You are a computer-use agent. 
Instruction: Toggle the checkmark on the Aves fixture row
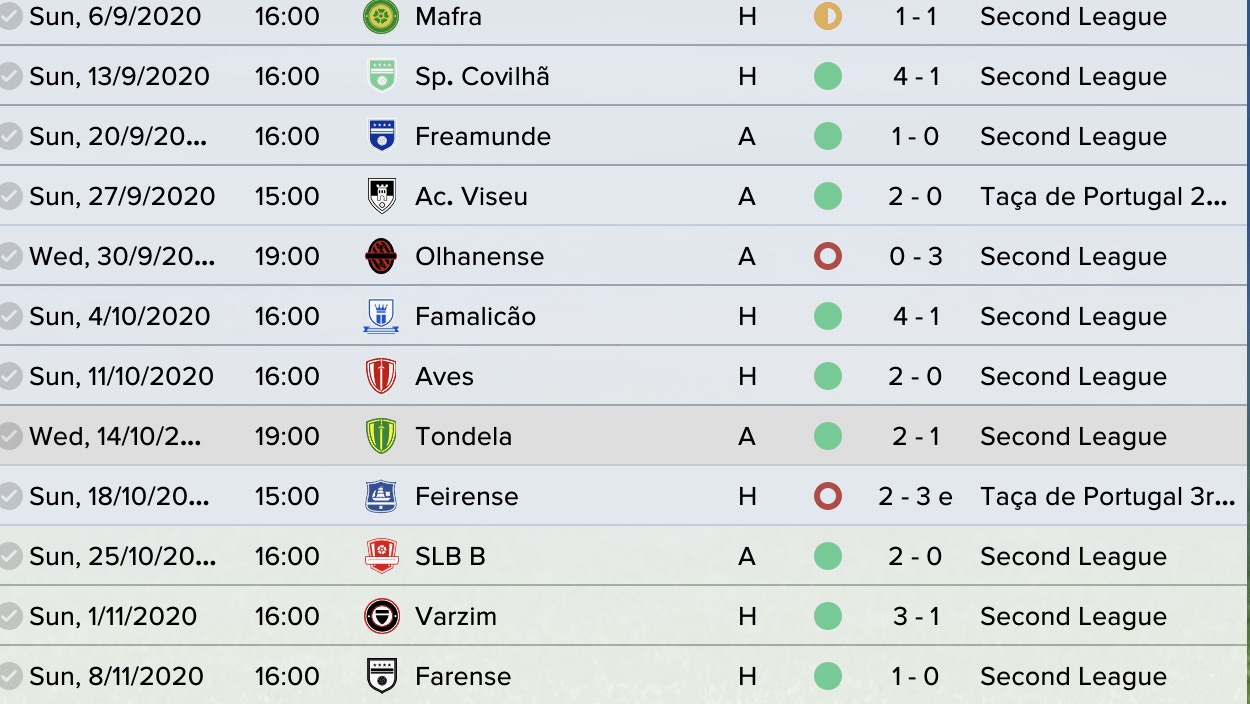point(10,377)
